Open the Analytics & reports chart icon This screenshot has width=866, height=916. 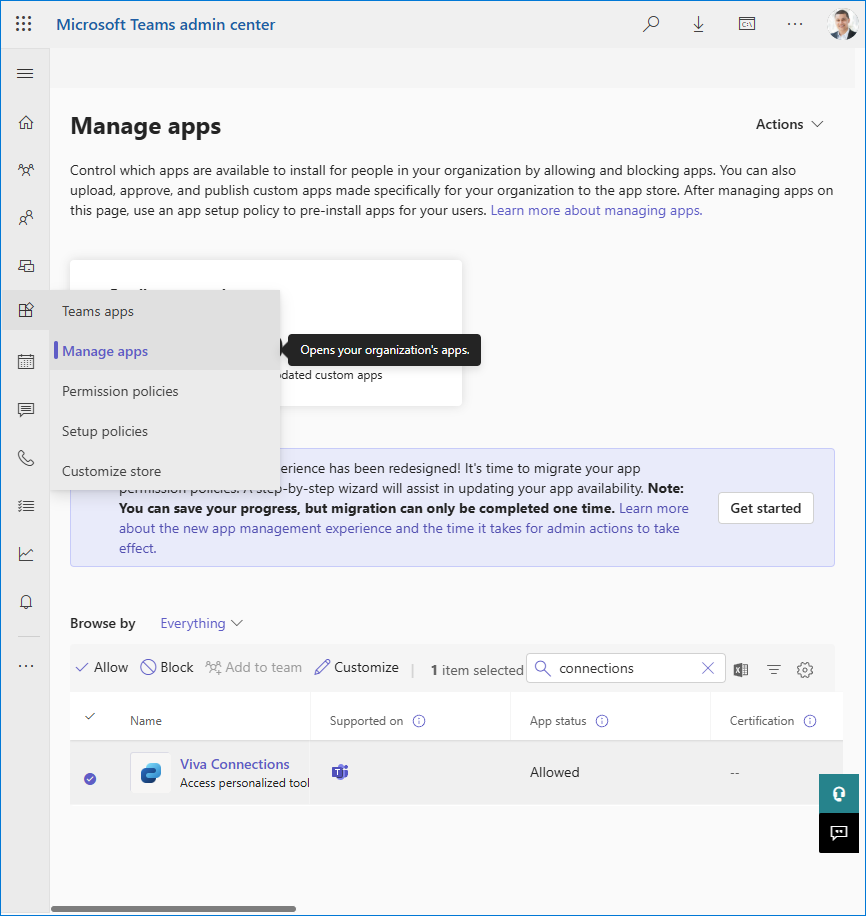coord(26,554)
